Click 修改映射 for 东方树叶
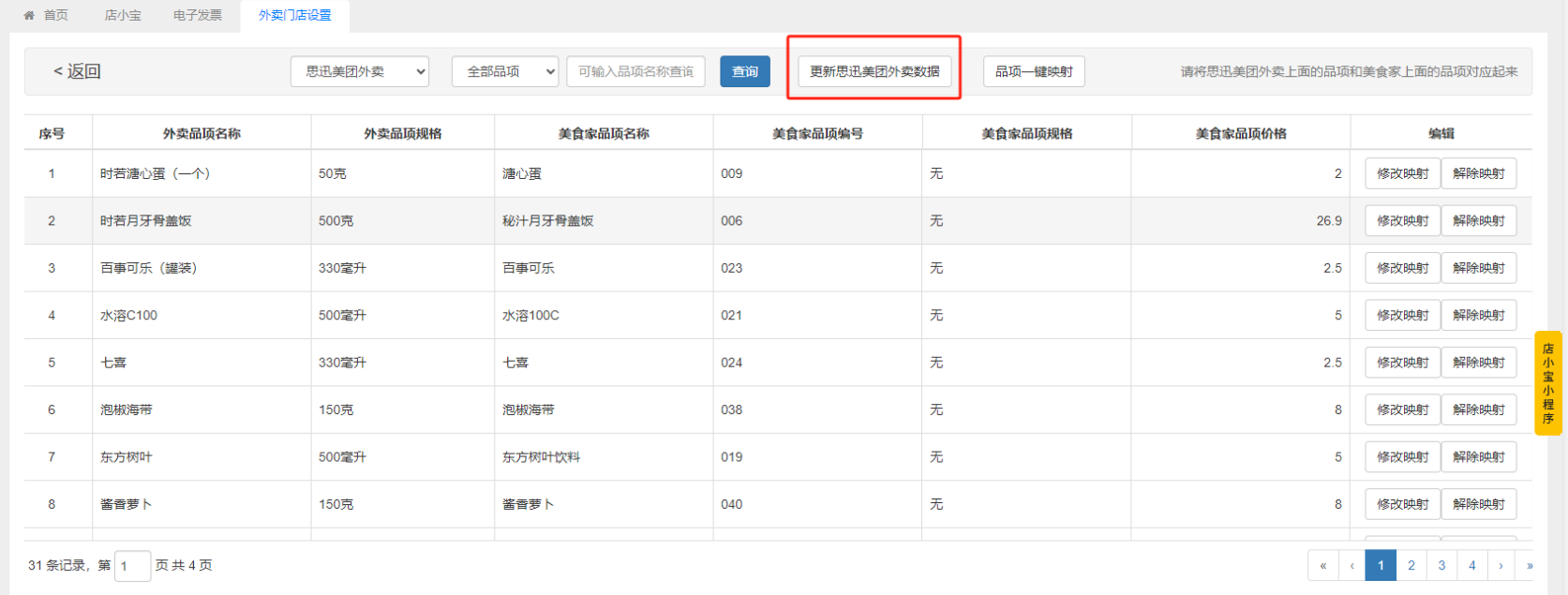This screenshot has height=595, width=1568. tap(1402, 457)
